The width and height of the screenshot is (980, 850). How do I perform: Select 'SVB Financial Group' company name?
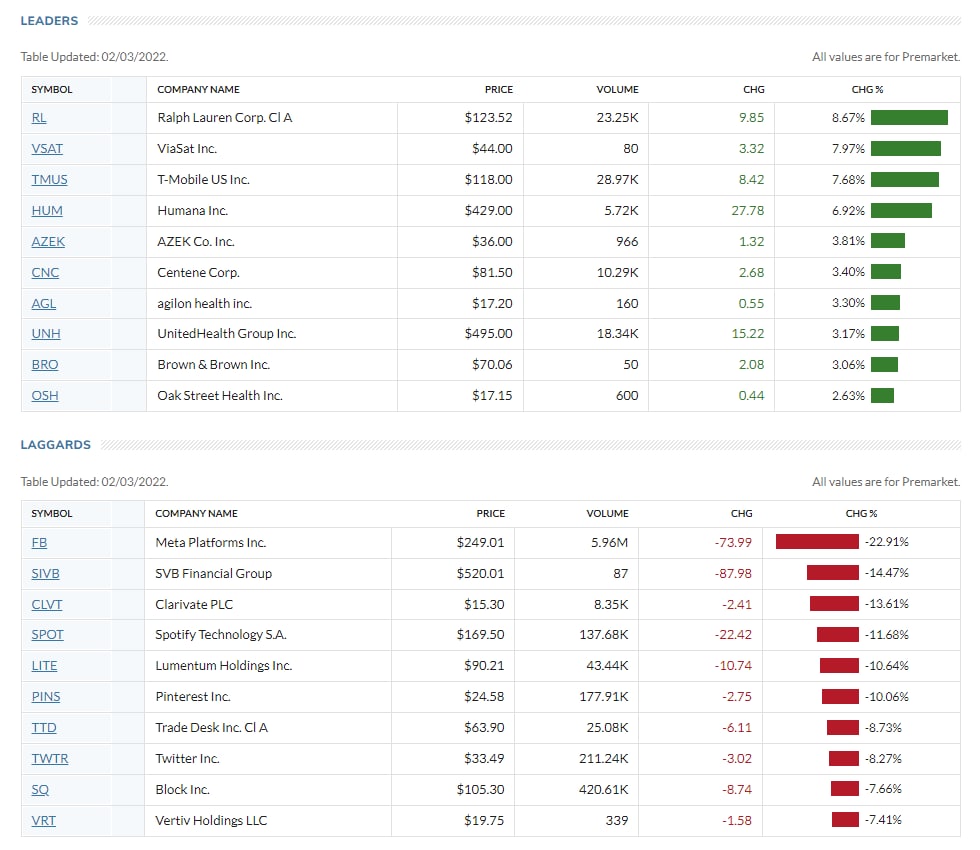click(214, 574)
